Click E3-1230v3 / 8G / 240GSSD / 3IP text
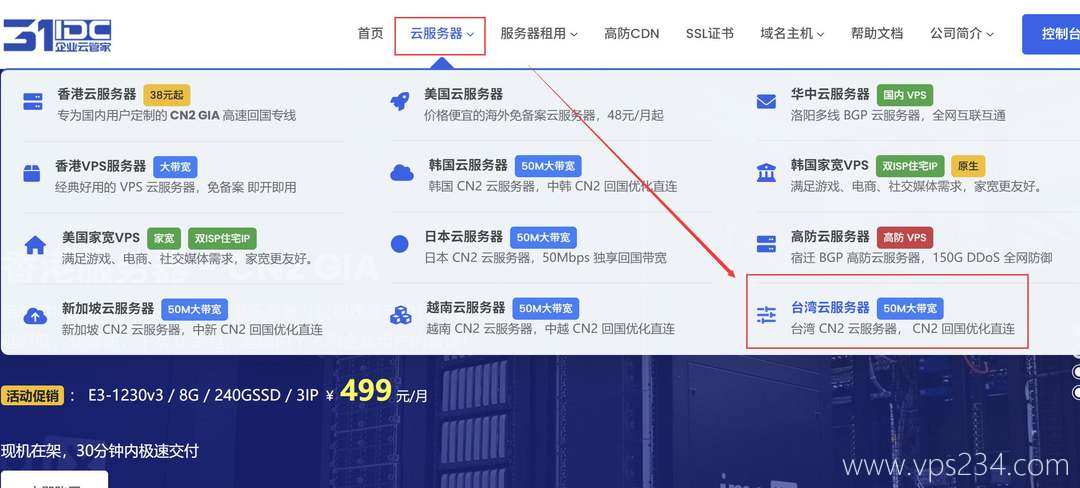Viewport: 1080px width, 488px height. [203, 396]
